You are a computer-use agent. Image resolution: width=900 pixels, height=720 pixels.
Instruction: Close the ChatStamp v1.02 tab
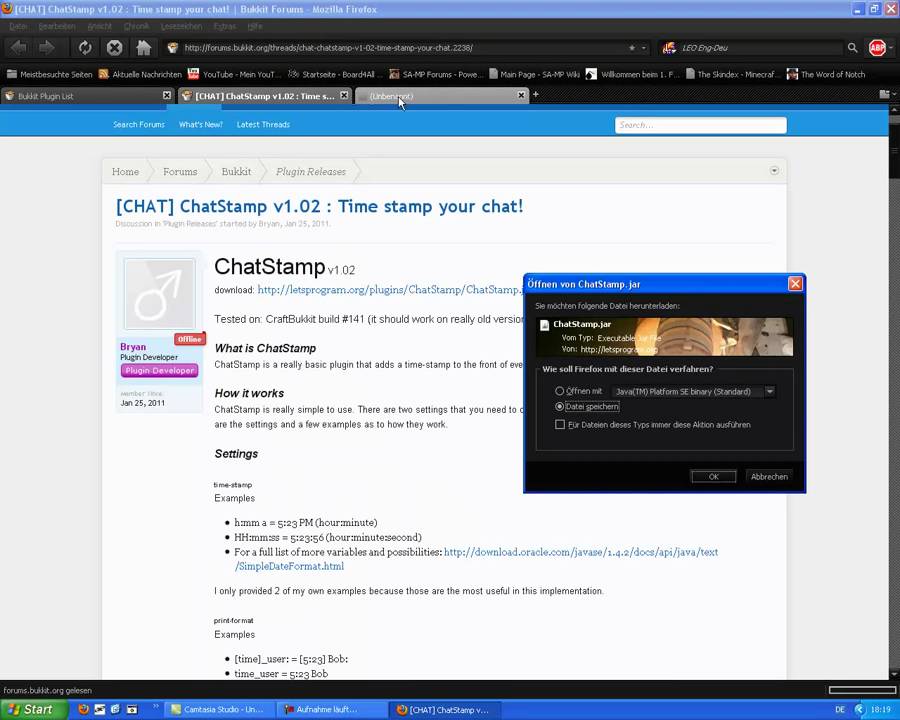click(x=344, y=95)
